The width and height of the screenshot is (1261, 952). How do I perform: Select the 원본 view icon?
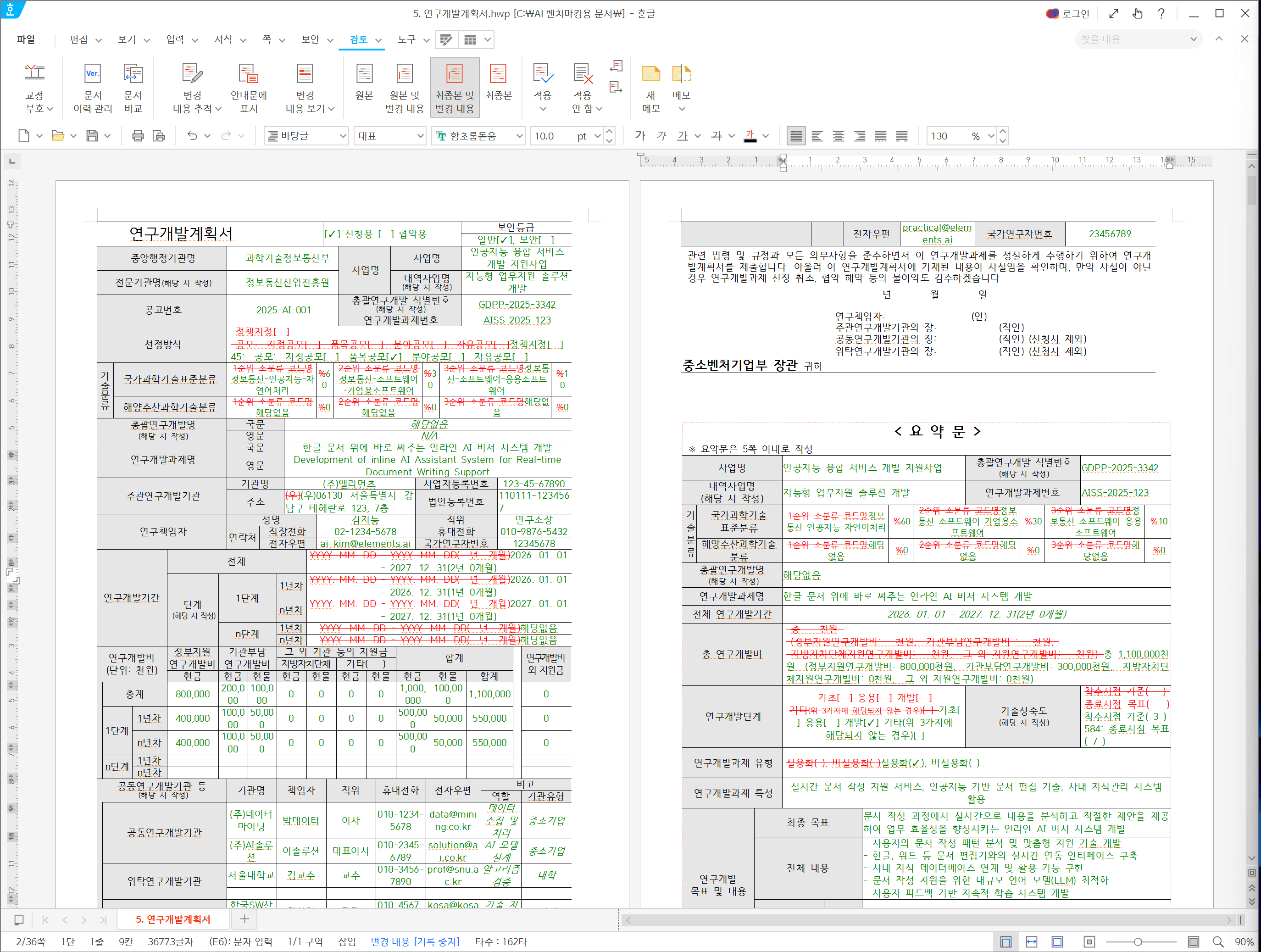(x=364, y=74)
